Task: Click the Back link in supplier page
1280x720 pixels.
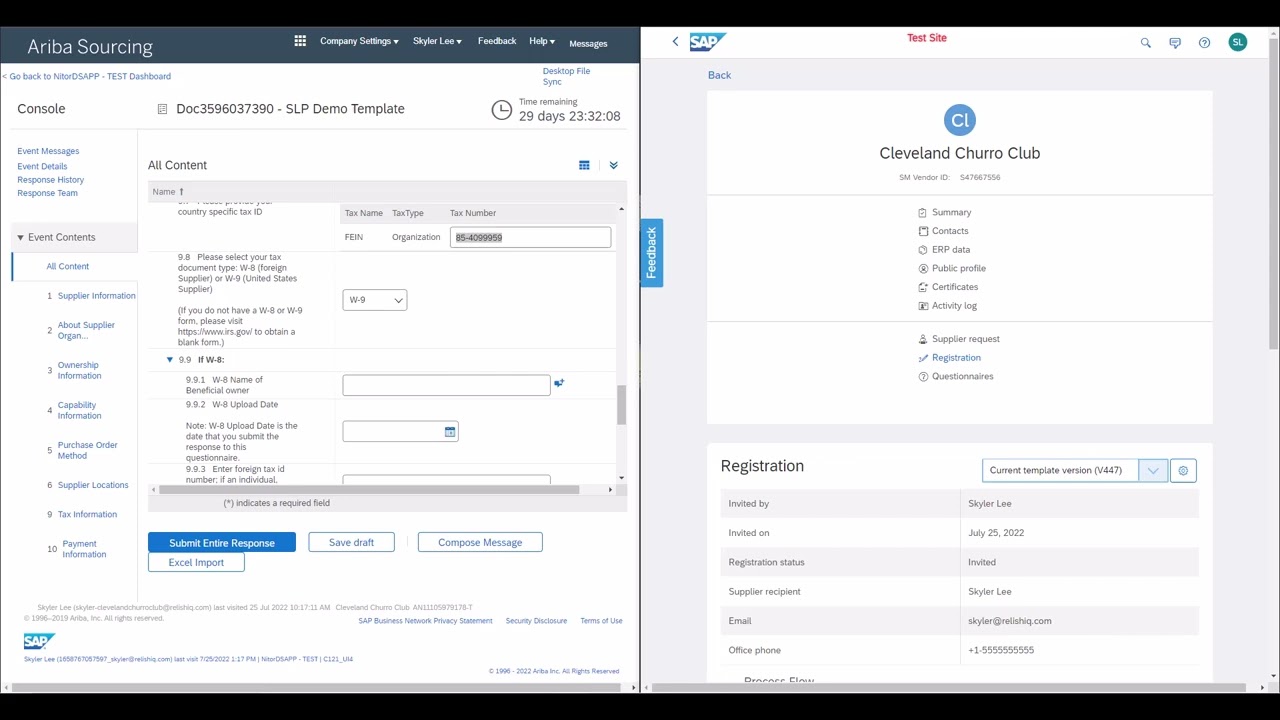Action: [x=719, y=75]
